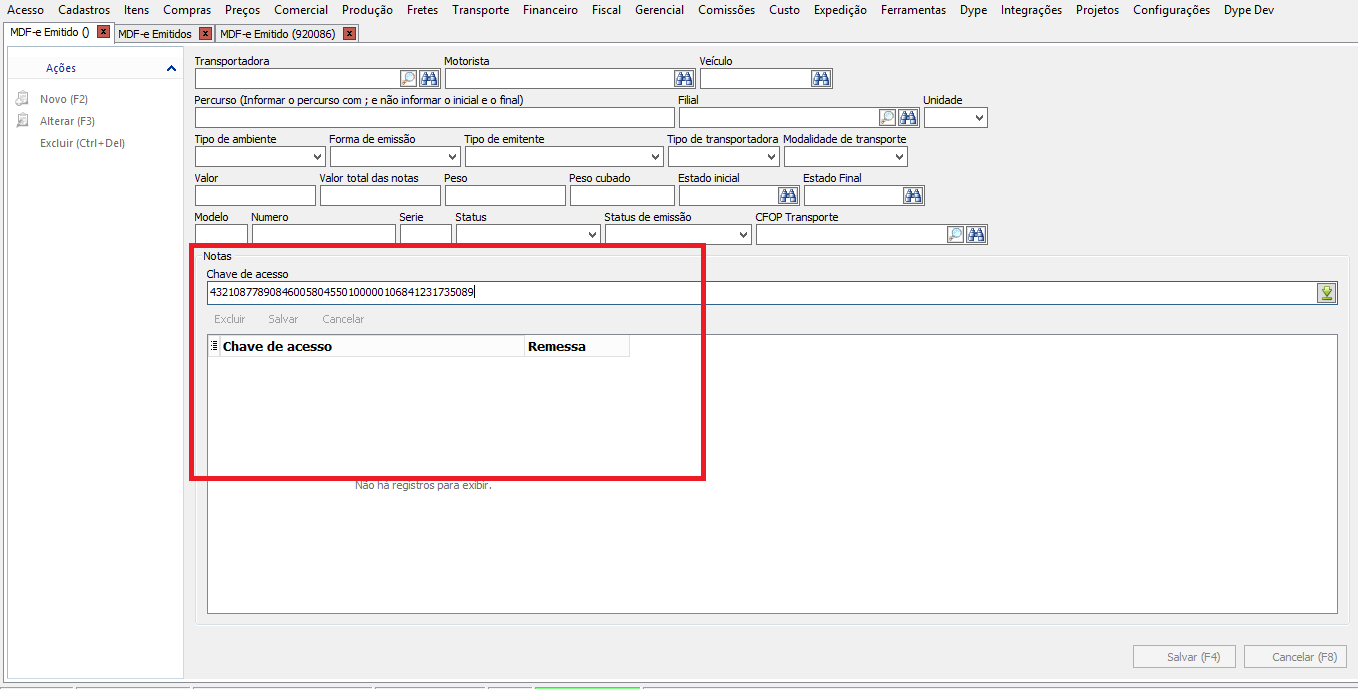This screenshot has height=689, width=1358.
Task: Open the Fiscal menu
Action: (606, 10)
